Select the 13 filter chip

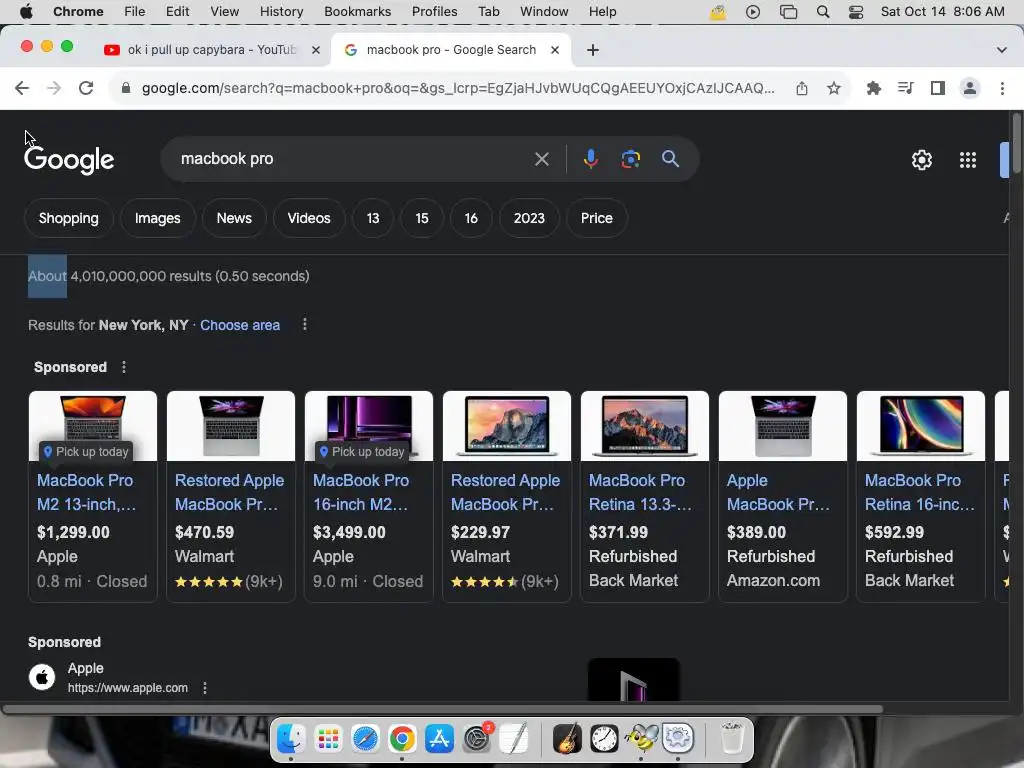(373, 218)
